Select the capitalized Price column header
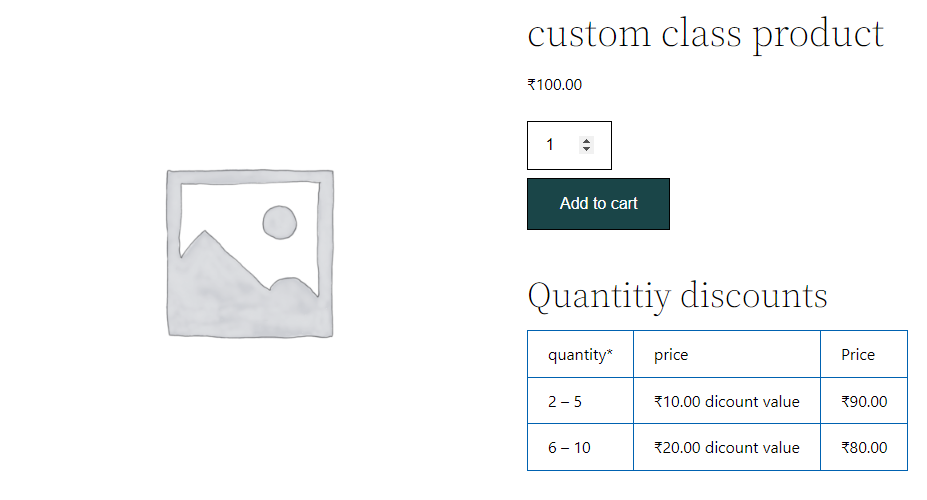 pyautogui.click(x=864, y=354)
